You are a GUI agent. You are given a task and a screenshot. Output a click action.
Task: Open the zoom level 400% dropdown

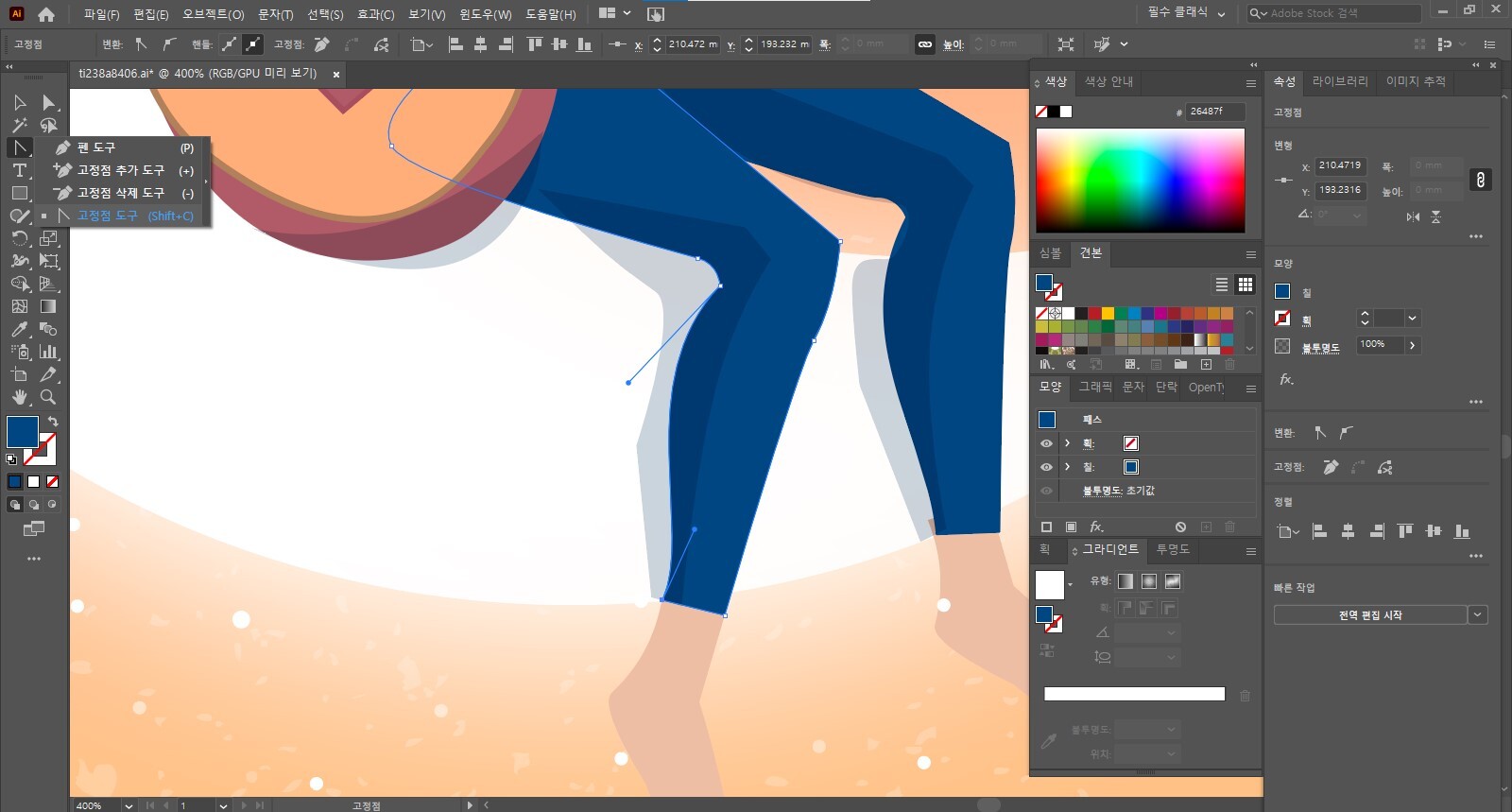pyautogui.click(x=128, y=805)
